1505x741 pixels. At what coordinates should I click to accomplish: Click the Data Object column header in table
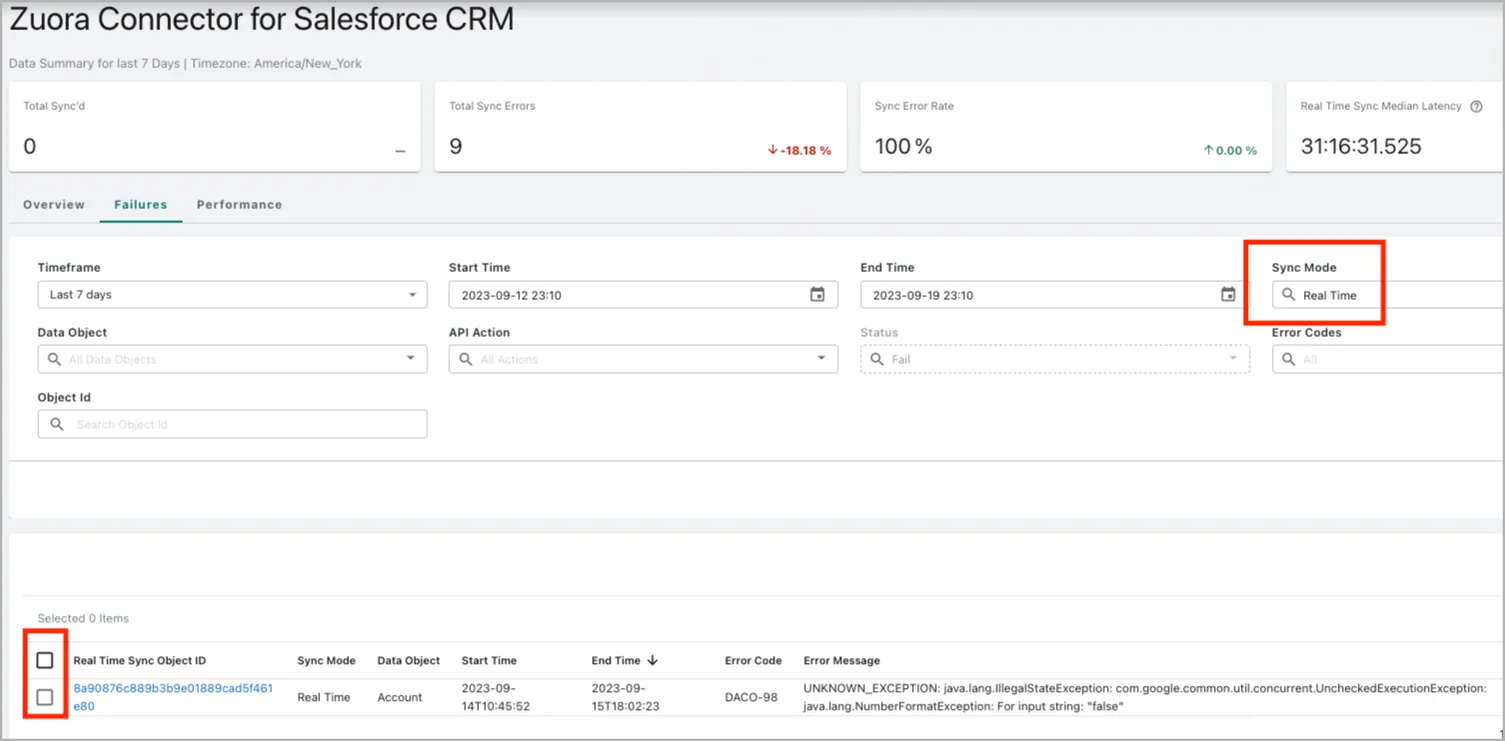[408, 661]
